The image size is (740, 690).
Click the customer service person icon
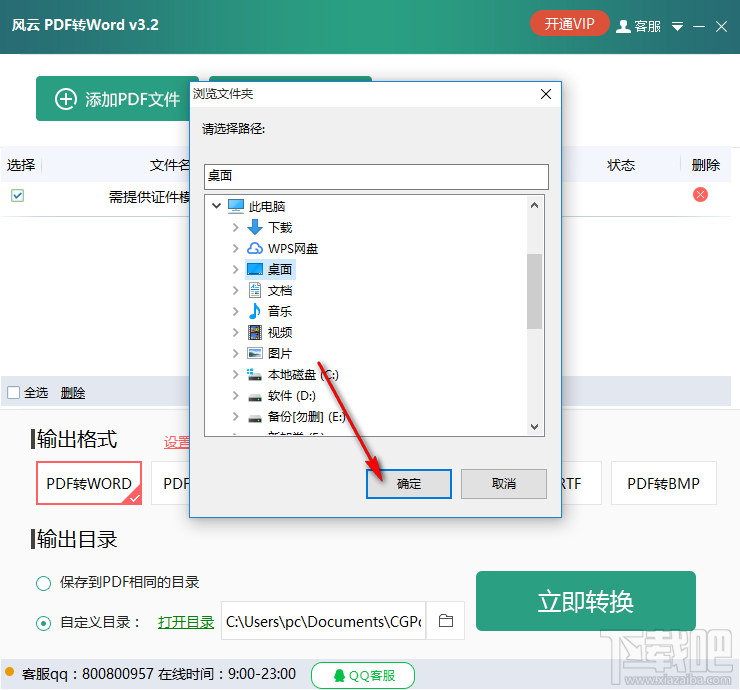tap(623, 26)
